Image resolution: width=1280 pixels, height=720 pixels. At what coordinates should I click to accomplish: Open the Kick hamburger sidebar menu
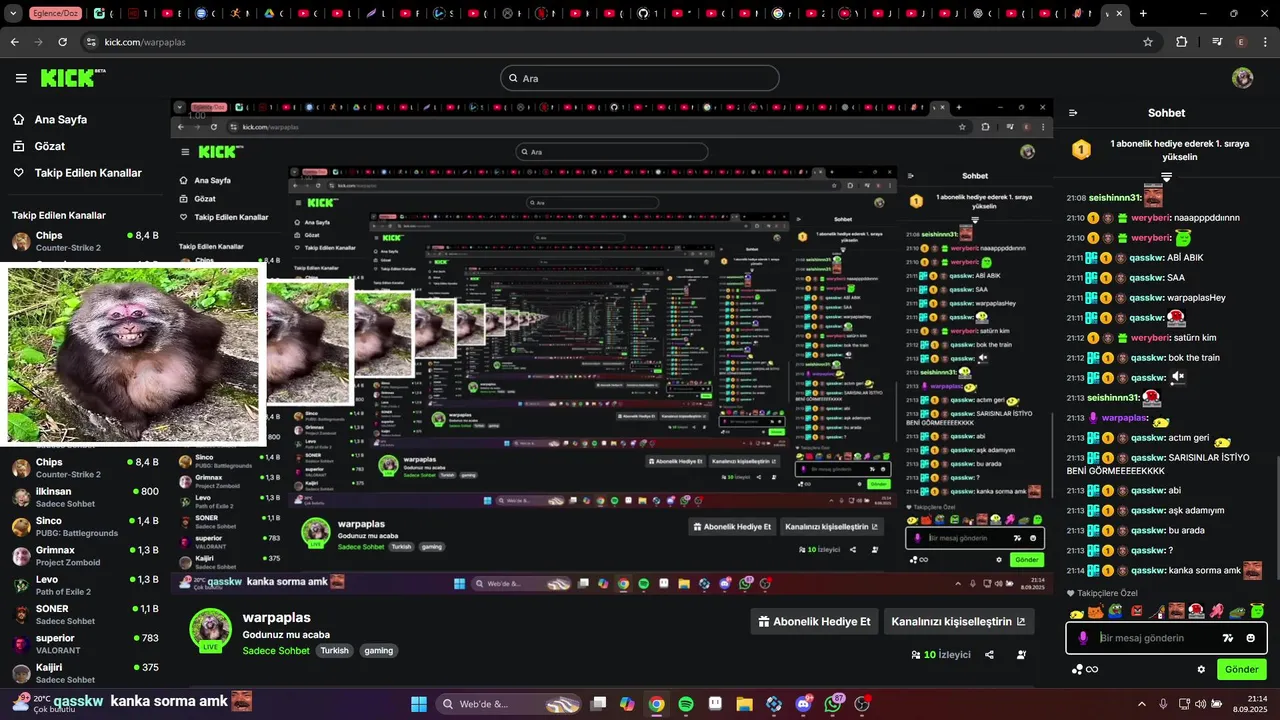[x=21, y=78]
